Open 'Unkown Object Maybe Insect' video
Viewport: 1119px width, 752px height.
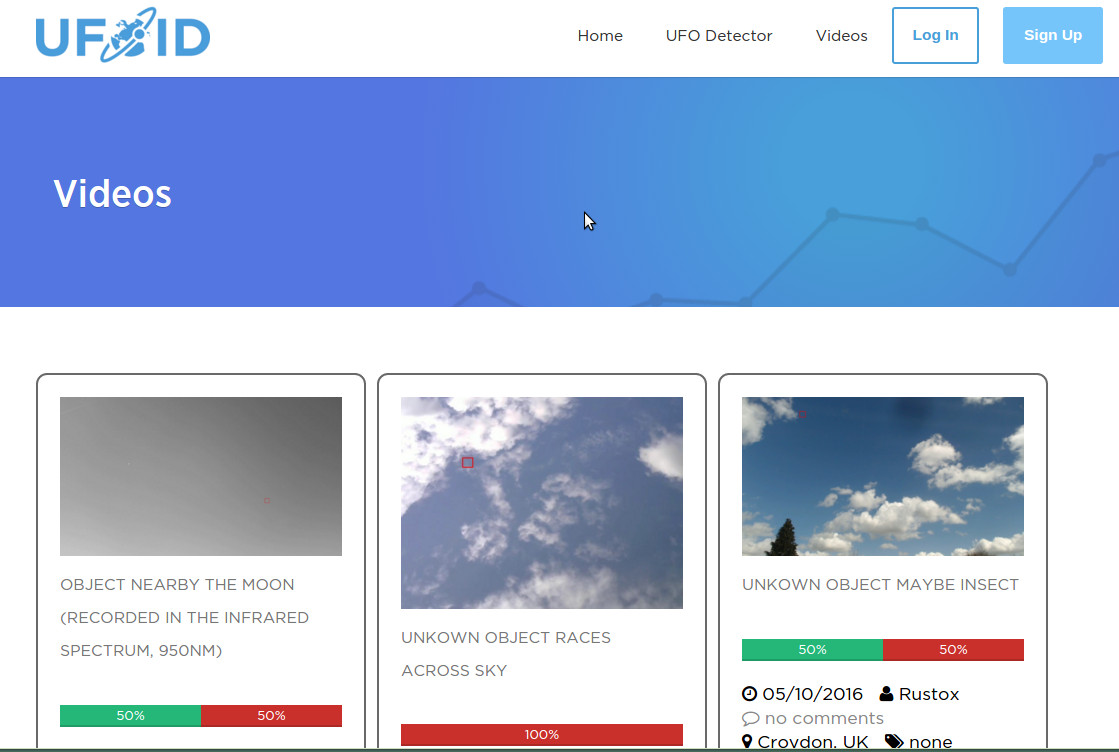pos(881,584)
